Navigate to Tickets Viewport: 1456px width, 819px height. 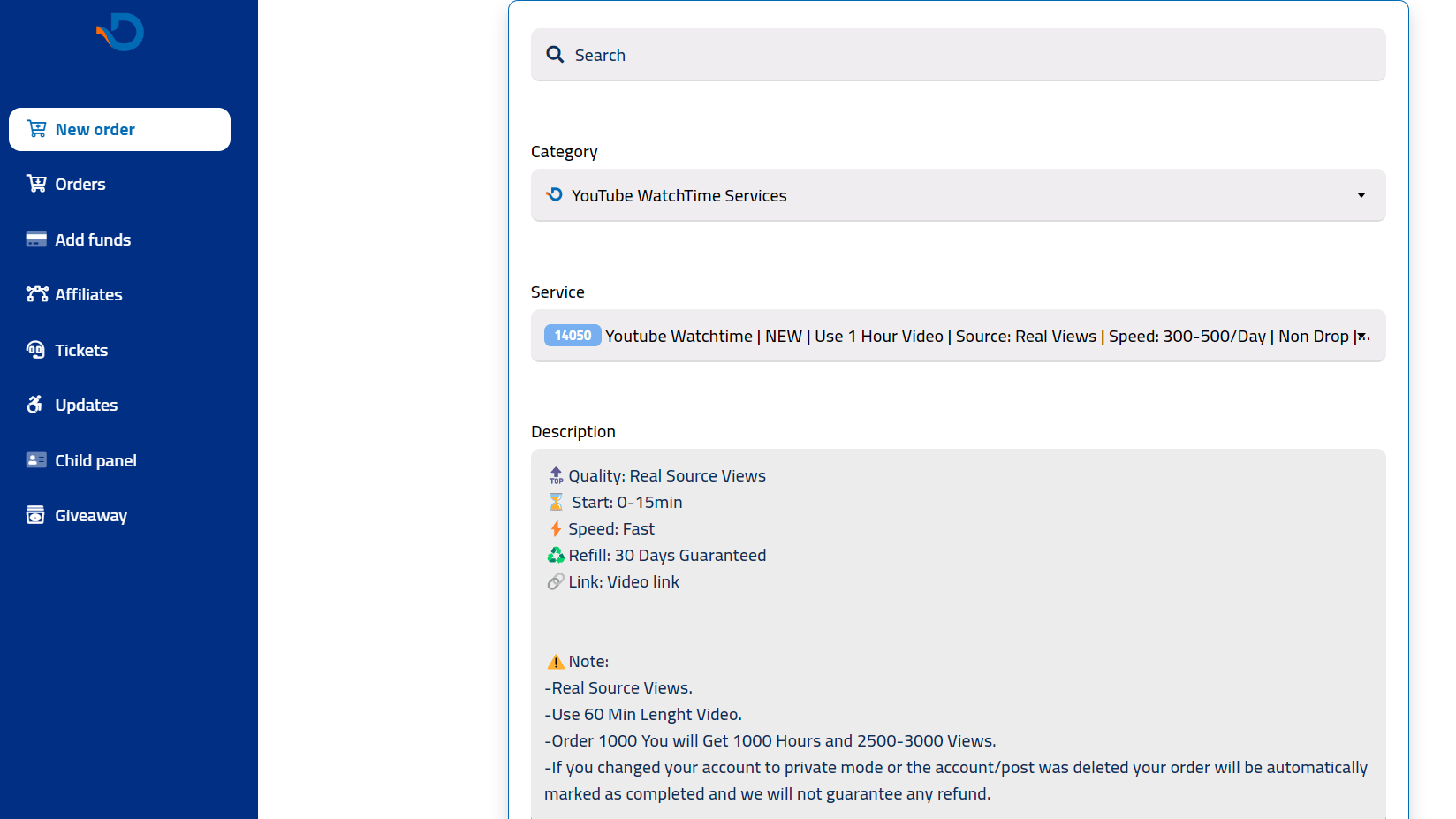point(81,351)
